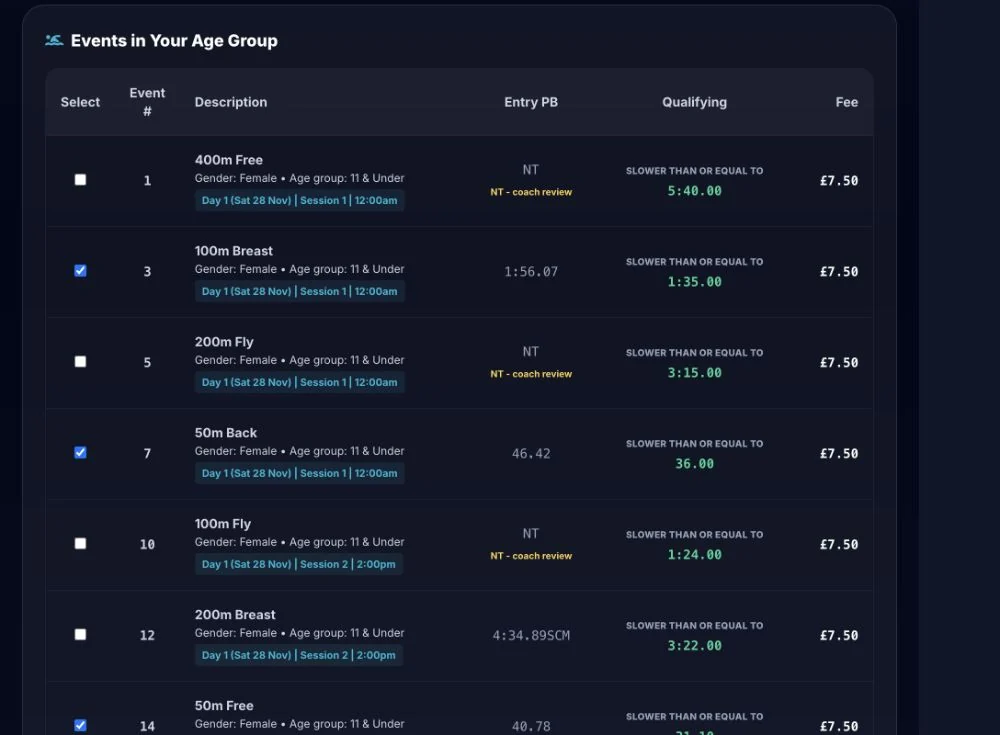Tick the 400m Free event checkbox
Image resolution: width=1000 pixels, height=735 pixels.
pyautogui.click(x=80, y=180)
